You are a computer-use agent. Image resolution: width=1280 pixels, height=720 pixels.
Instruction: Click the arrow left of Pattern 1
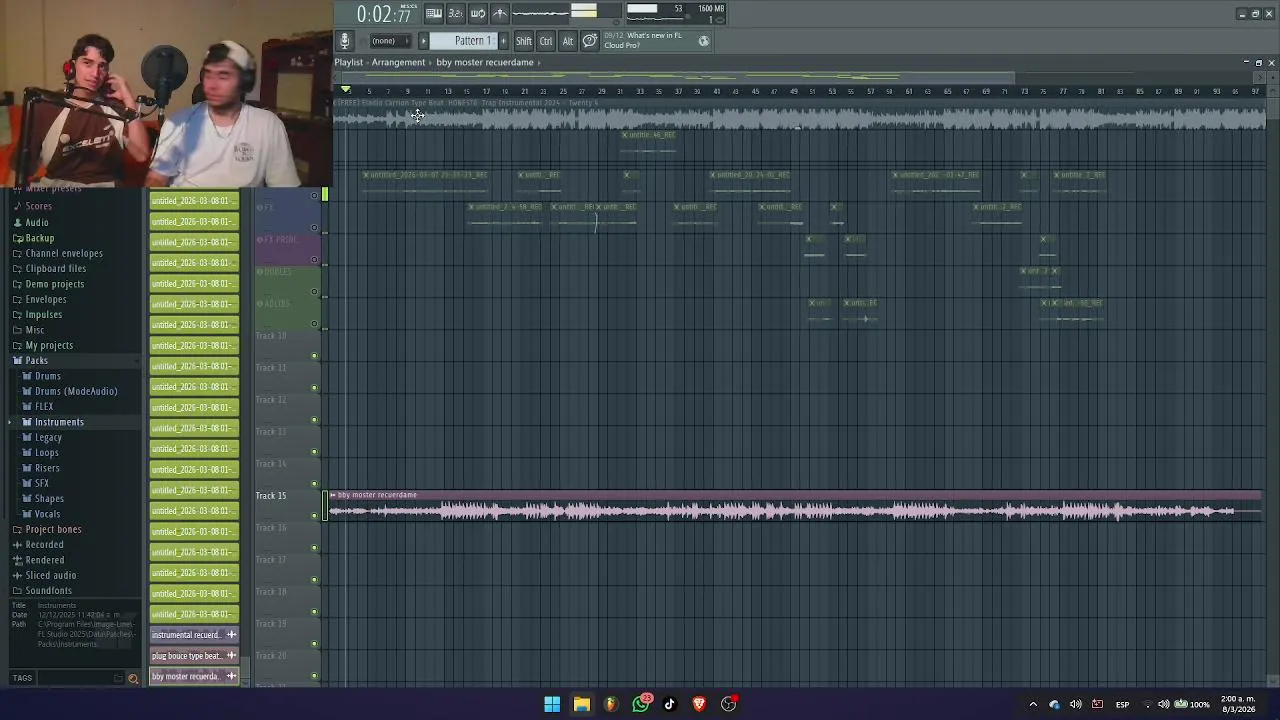pyautogui.click(x=423, y=41)
